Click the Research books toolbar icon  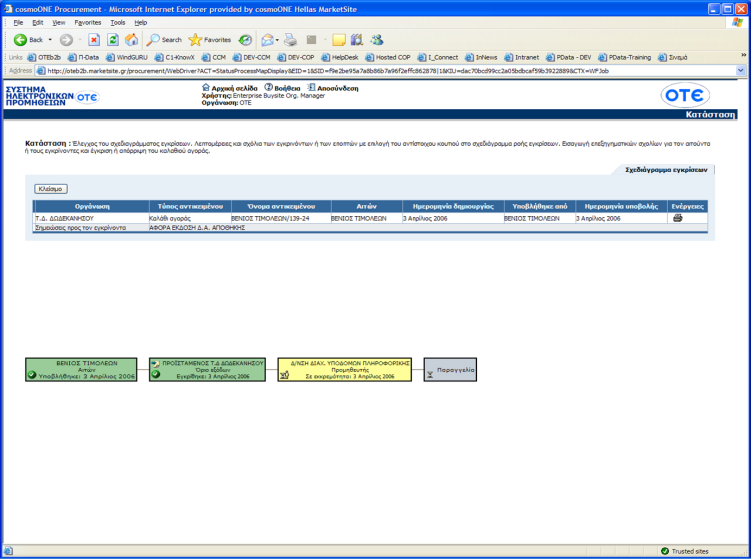[x=357, y=40]
